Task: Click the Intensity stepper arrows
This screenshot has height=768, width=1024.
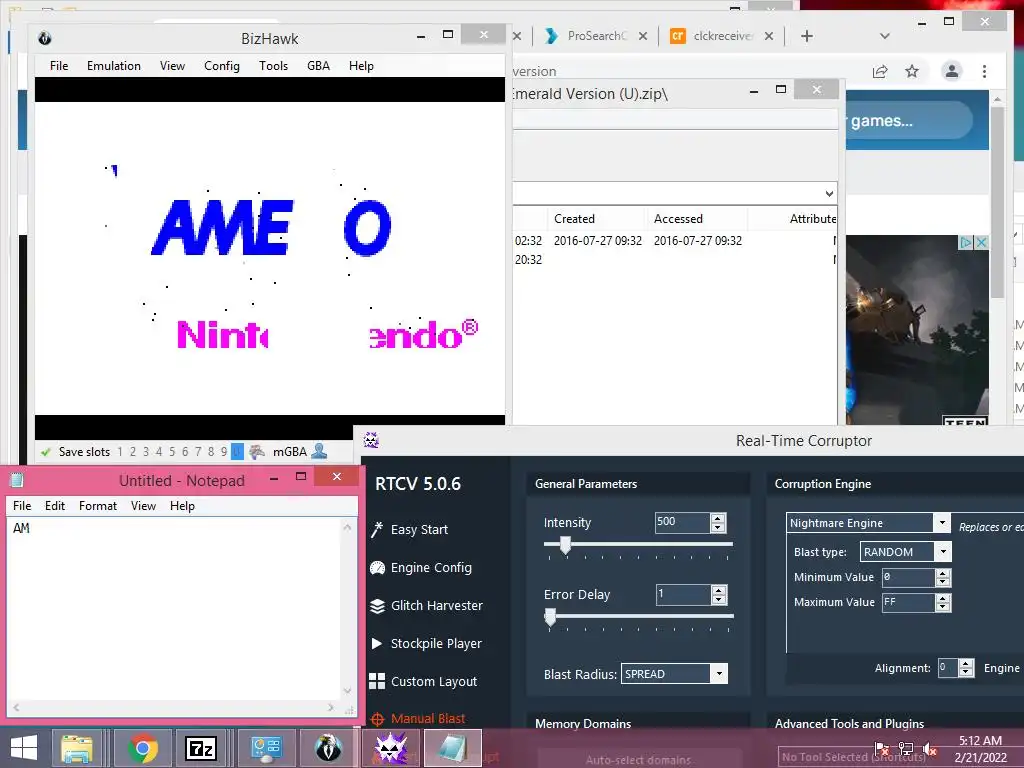Action: [x=718, y=522]
